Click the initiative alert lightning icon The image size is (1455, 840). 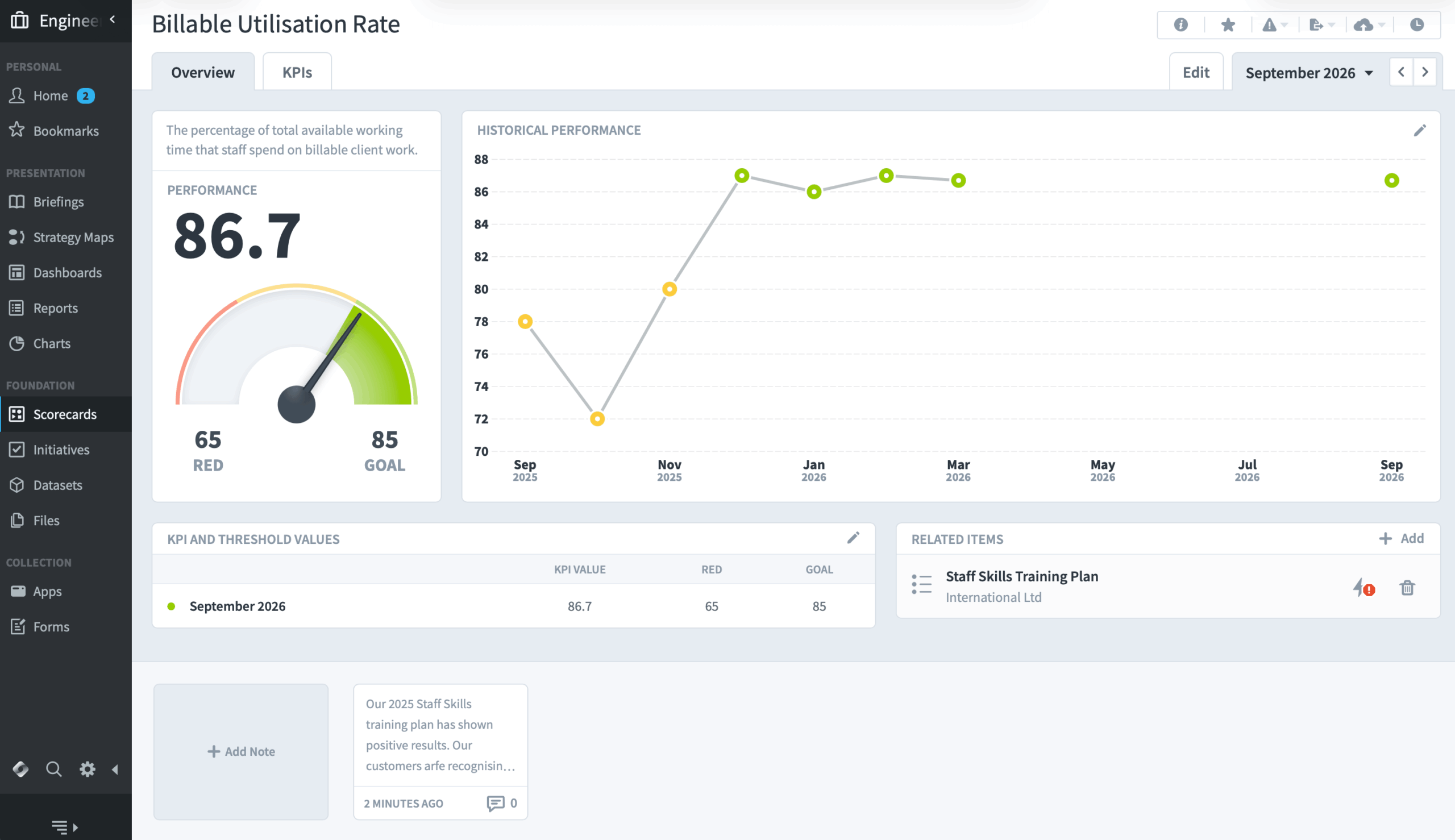point(1363,587)
